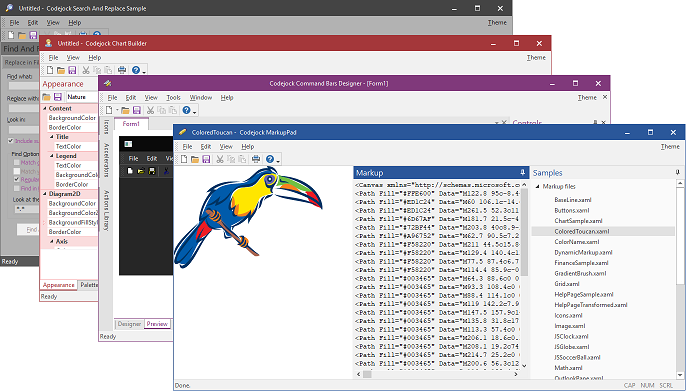Click Open icon in Search And Replace toolbar
Screen dimensions: 687x392
pyautogui.click(x=22, y=35)
